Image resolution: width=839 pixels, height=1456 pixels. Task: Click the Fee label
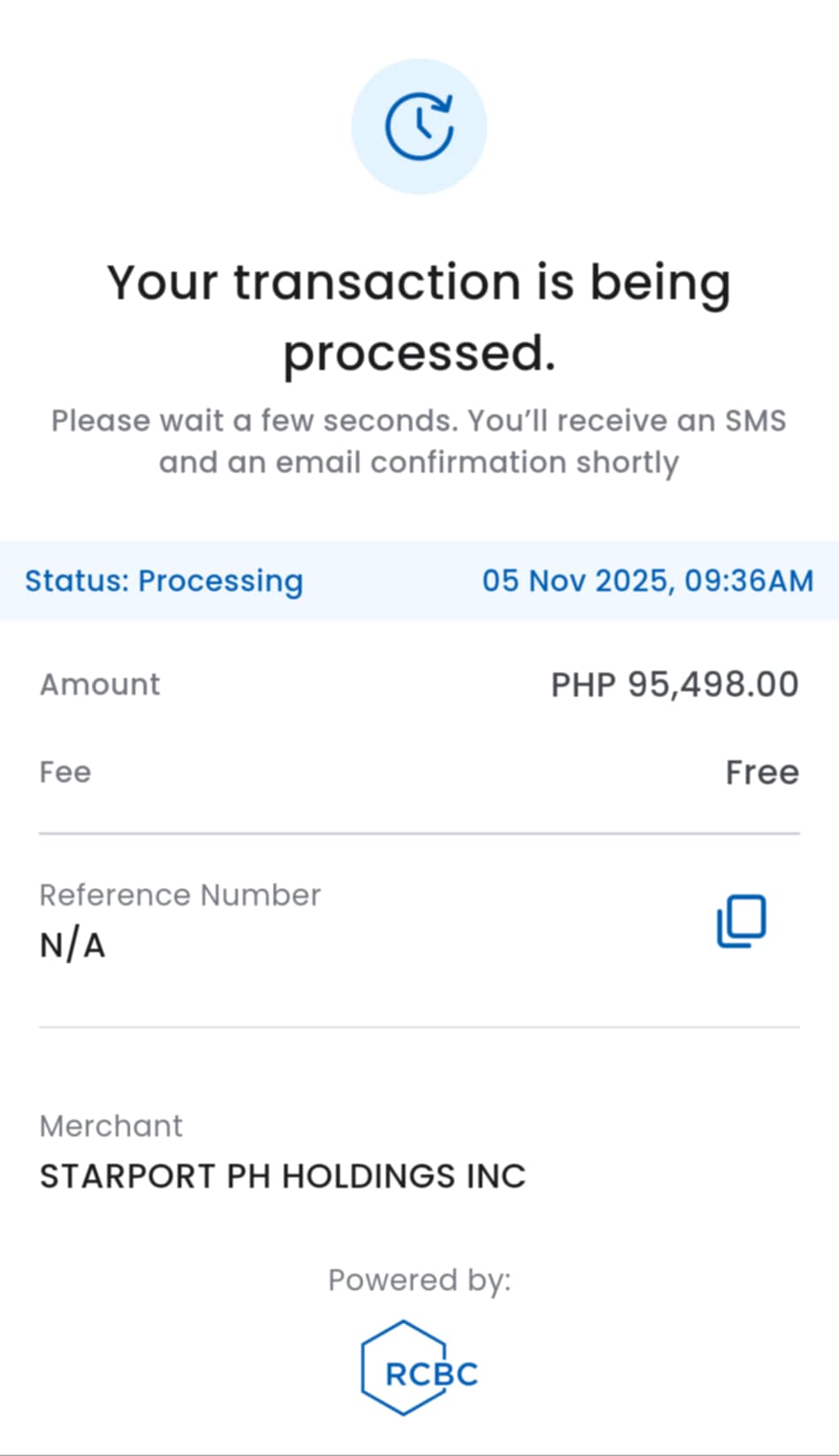[65, 772]
